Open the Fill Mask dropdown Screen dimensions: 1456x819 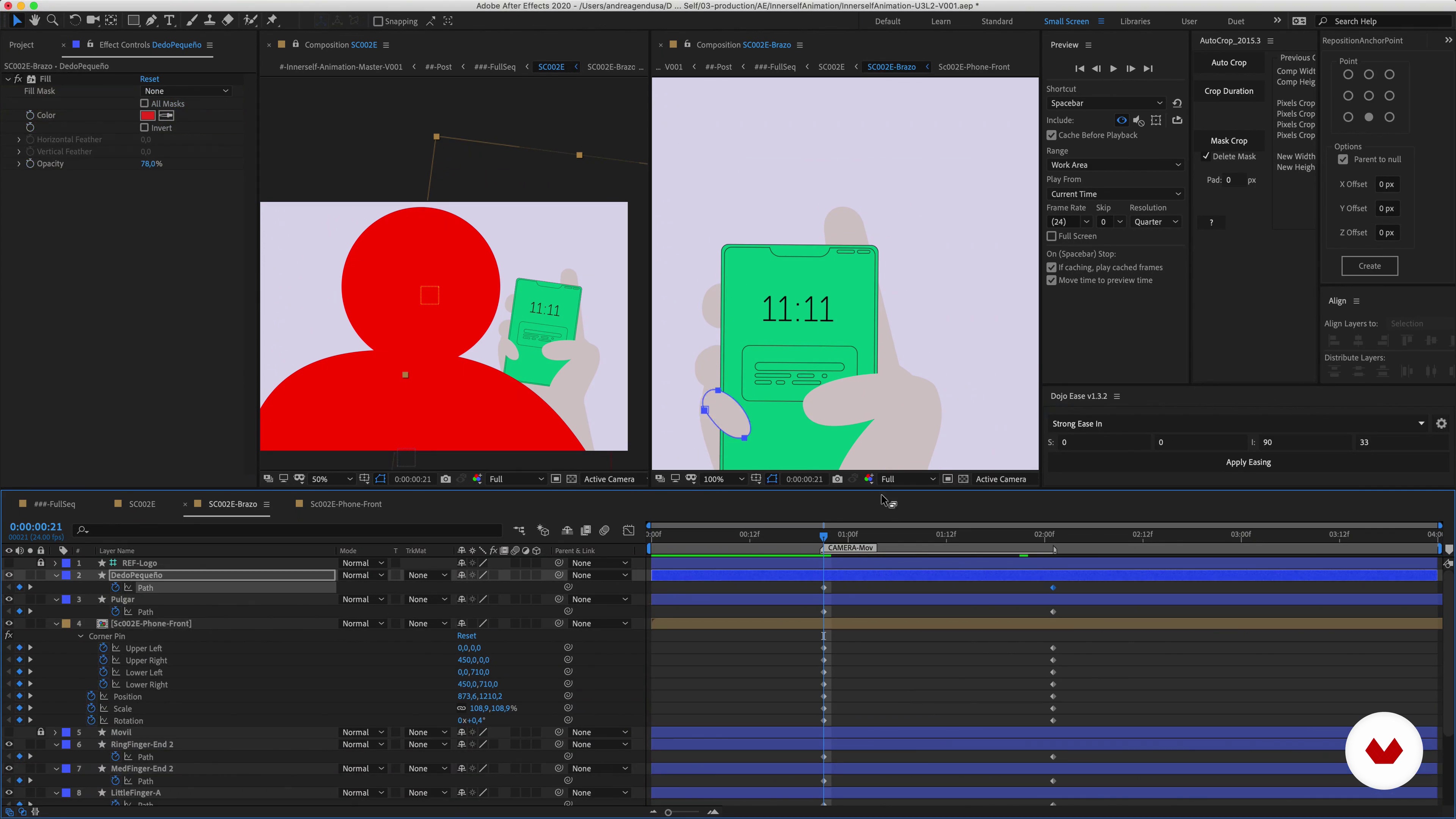(186, 91)
